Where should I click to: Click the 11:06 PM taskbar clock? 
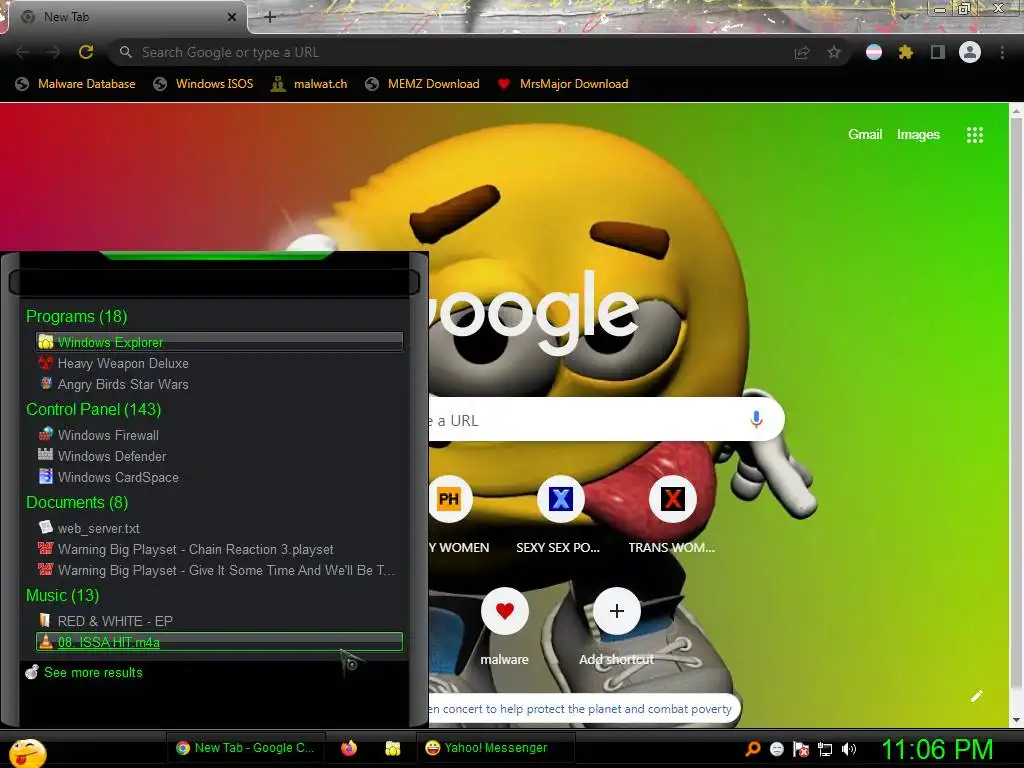(937, 750)
